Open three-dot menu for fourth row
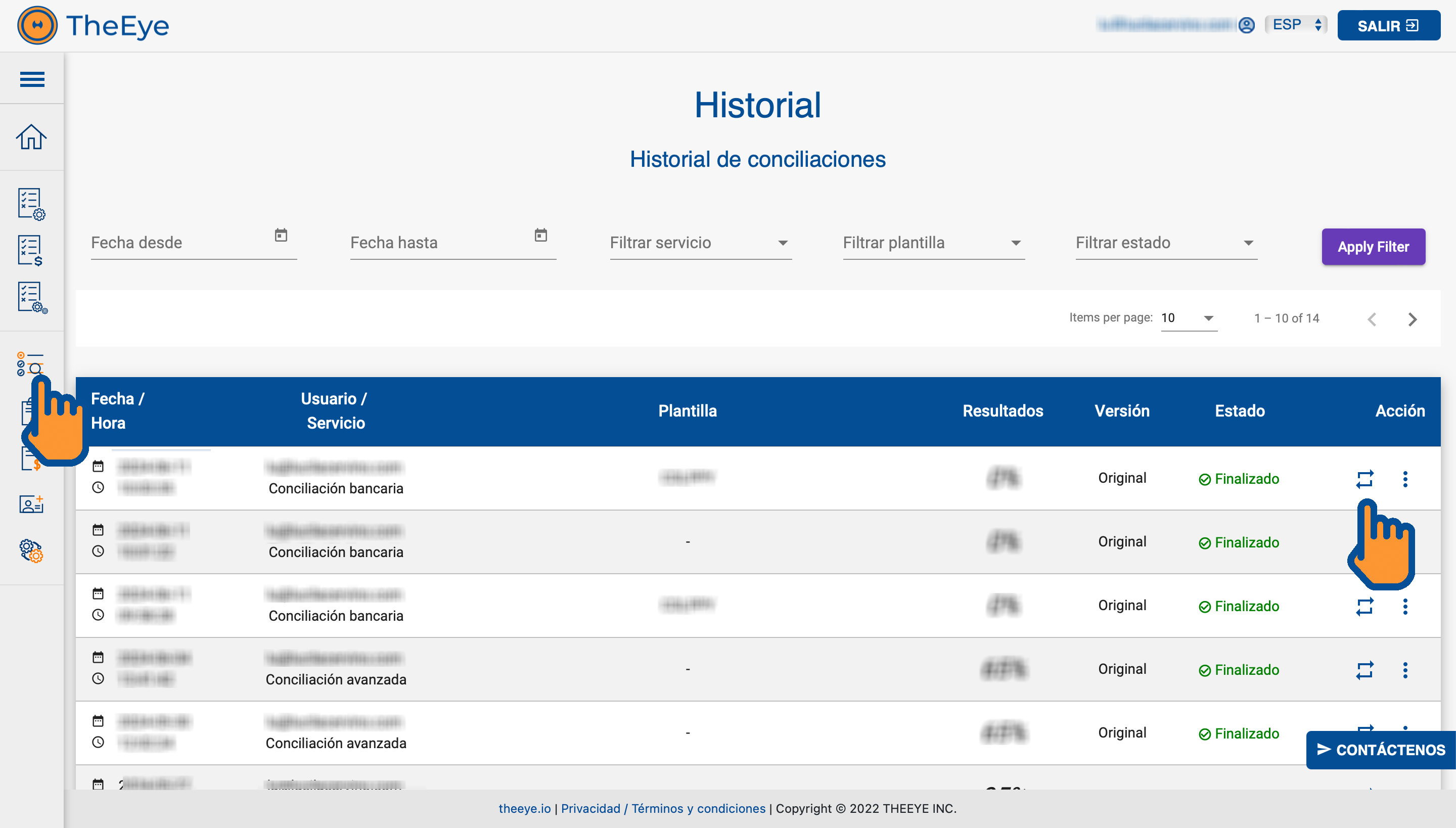This screenshot has height=828, width=1456. click(1405, 670)
